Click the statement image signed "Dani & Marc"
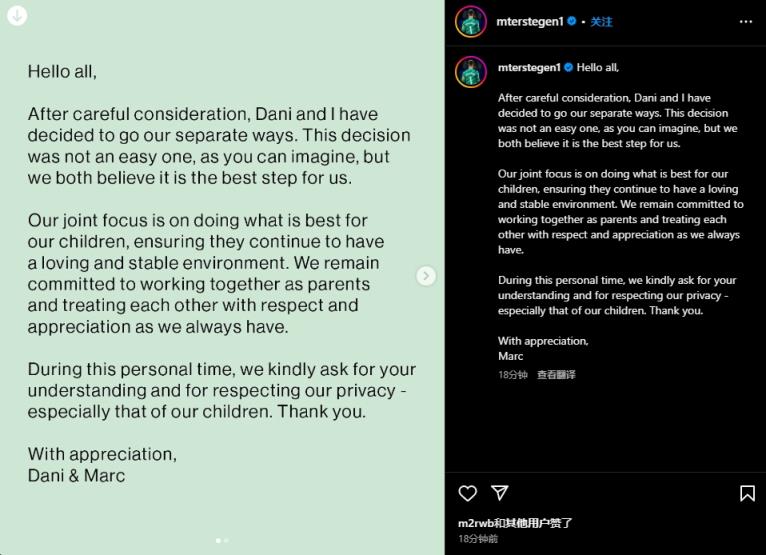The image size is (766, 555). (x=220, y=270)
